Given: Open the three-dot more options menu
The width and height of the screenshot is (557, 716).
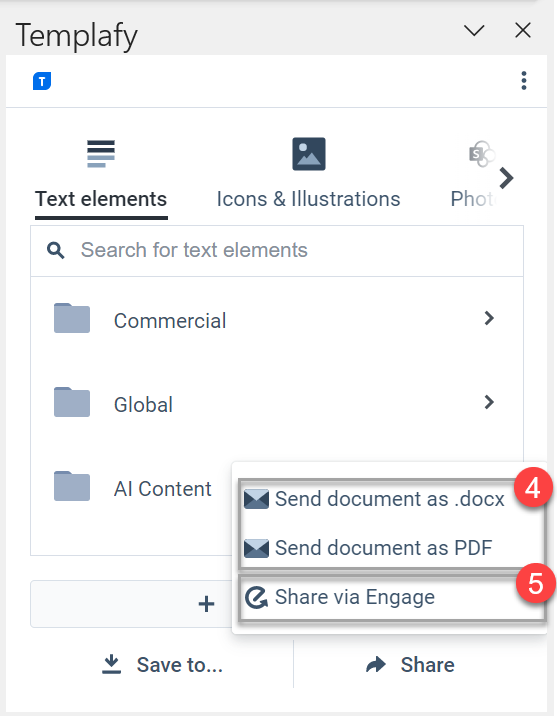Looking at the screenshot, I should (x=524, y=81).
